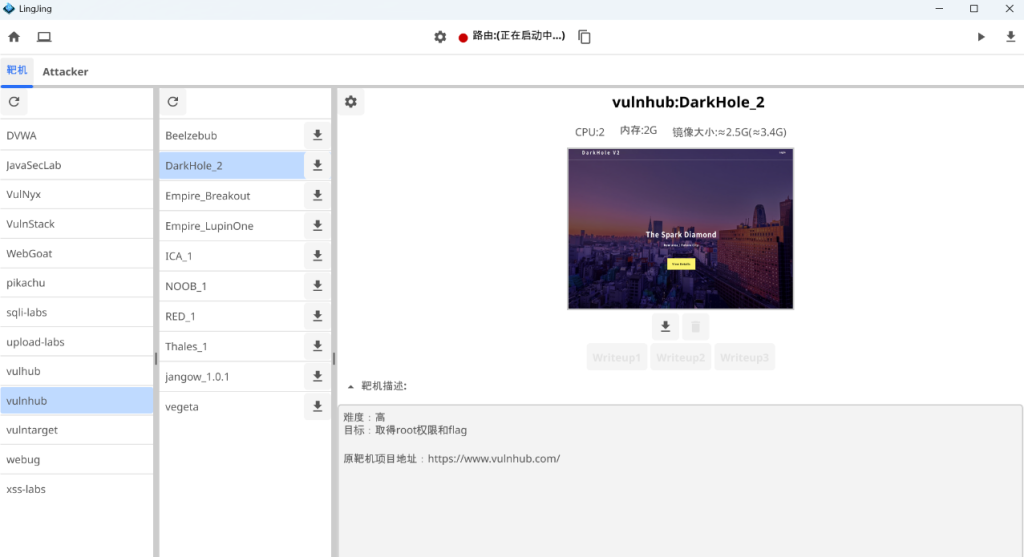
Task: Open Writeup1 button
Action: [x=617, y=357]
